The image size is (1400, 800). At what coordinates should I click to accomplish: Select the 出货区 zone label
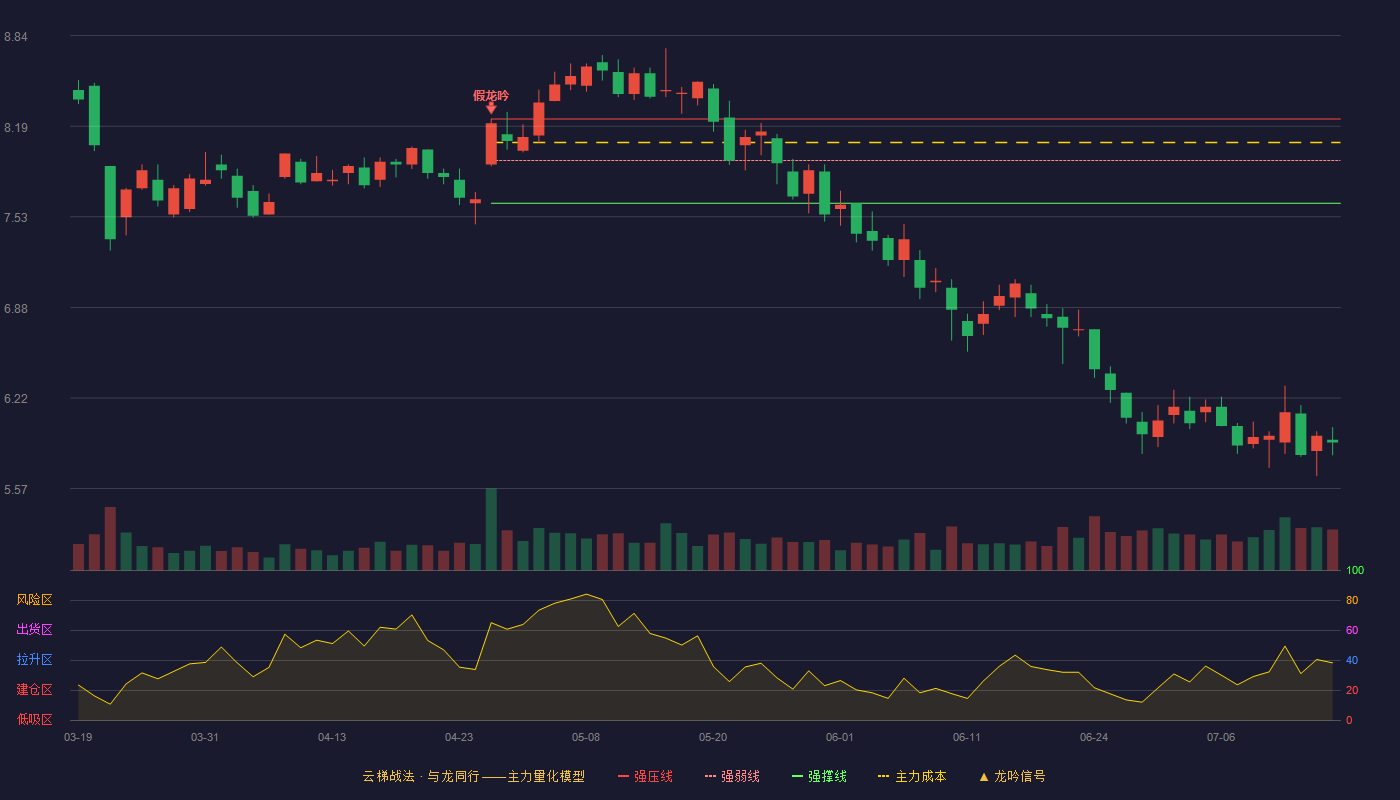click(34, 630)
